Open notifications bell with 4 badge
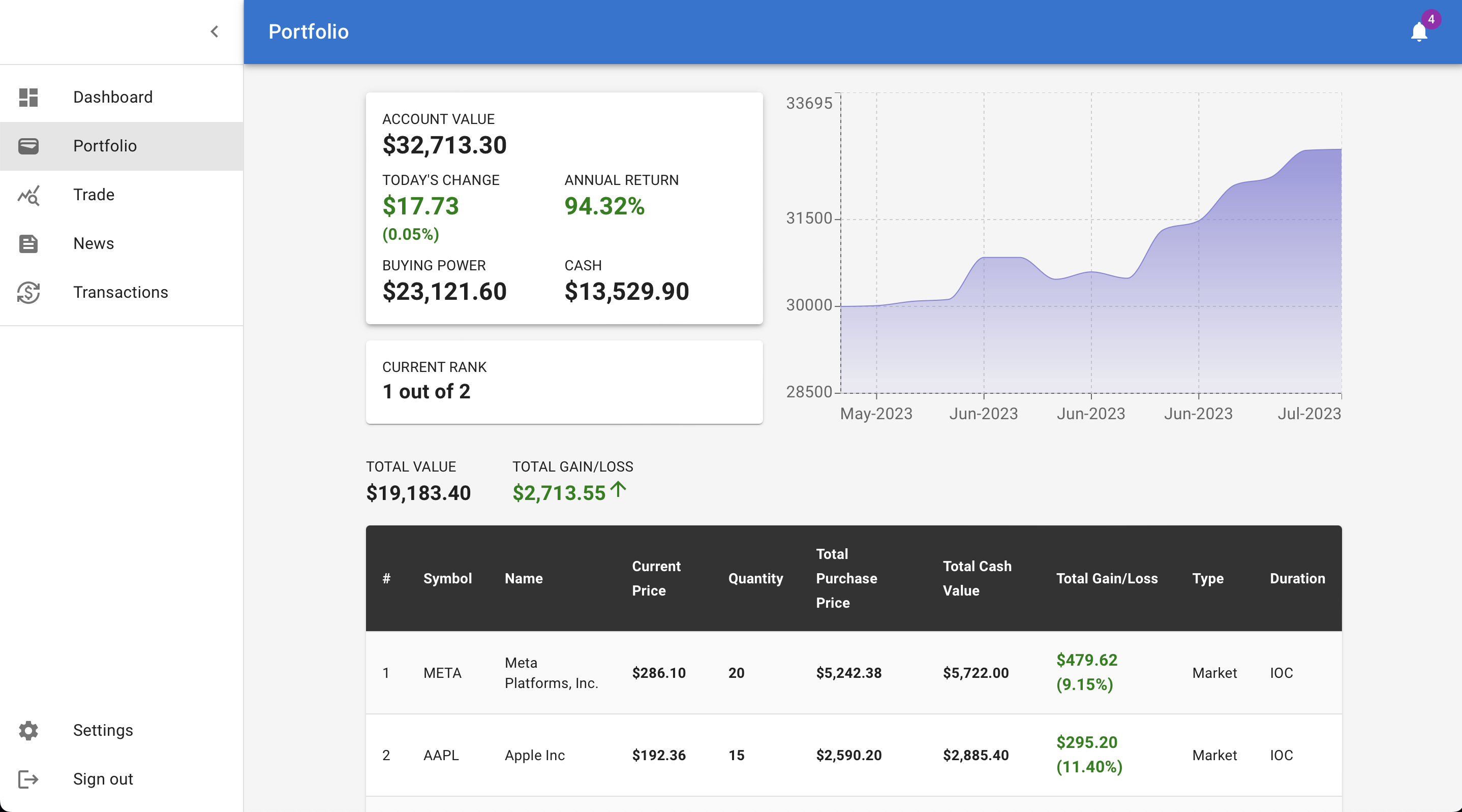Viewport: 1462px width, 812px height. pyautogui.click(x=1418, y=31)
